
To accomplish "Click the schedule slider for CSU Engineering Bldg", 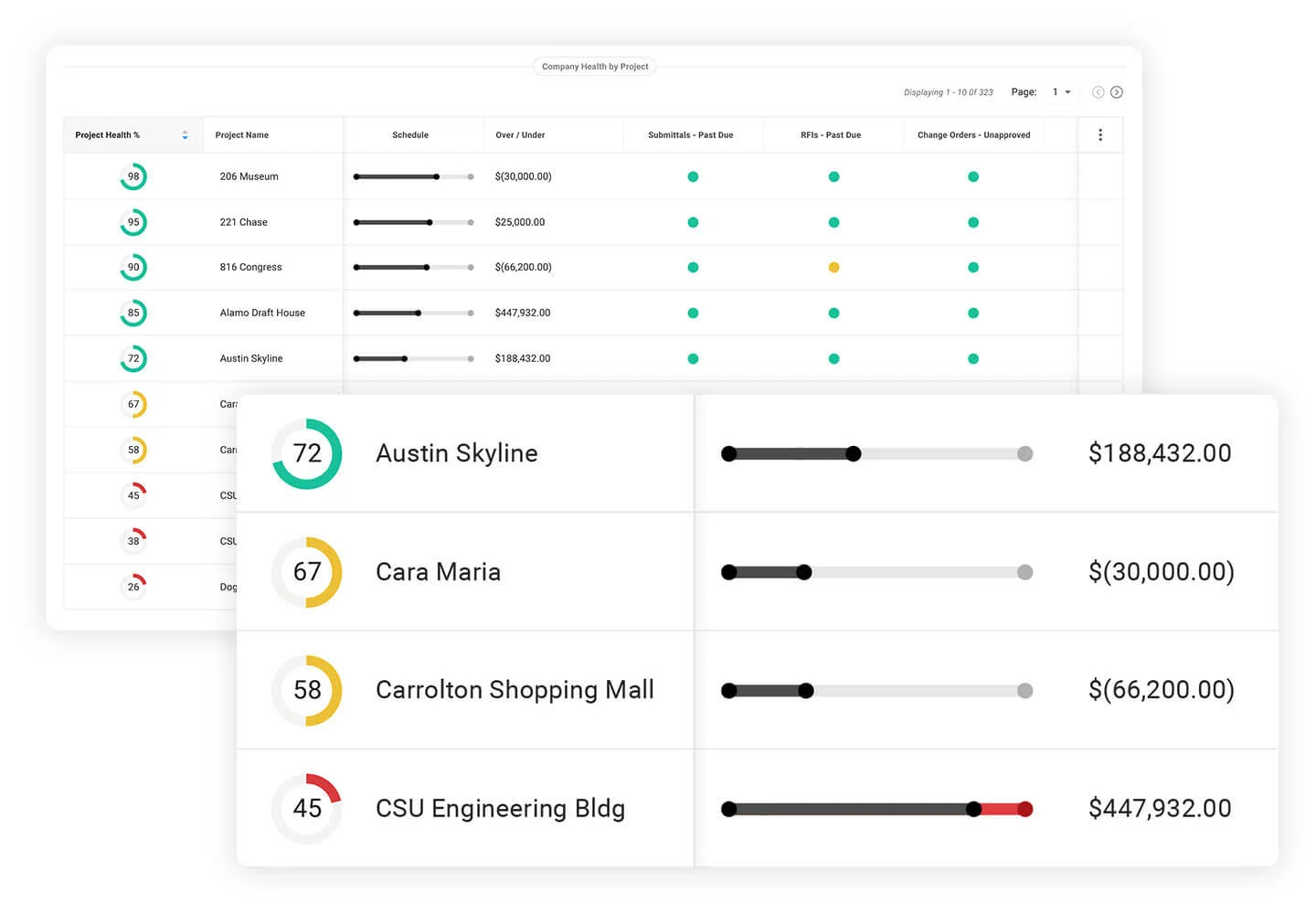I will [x=876, y=808].
